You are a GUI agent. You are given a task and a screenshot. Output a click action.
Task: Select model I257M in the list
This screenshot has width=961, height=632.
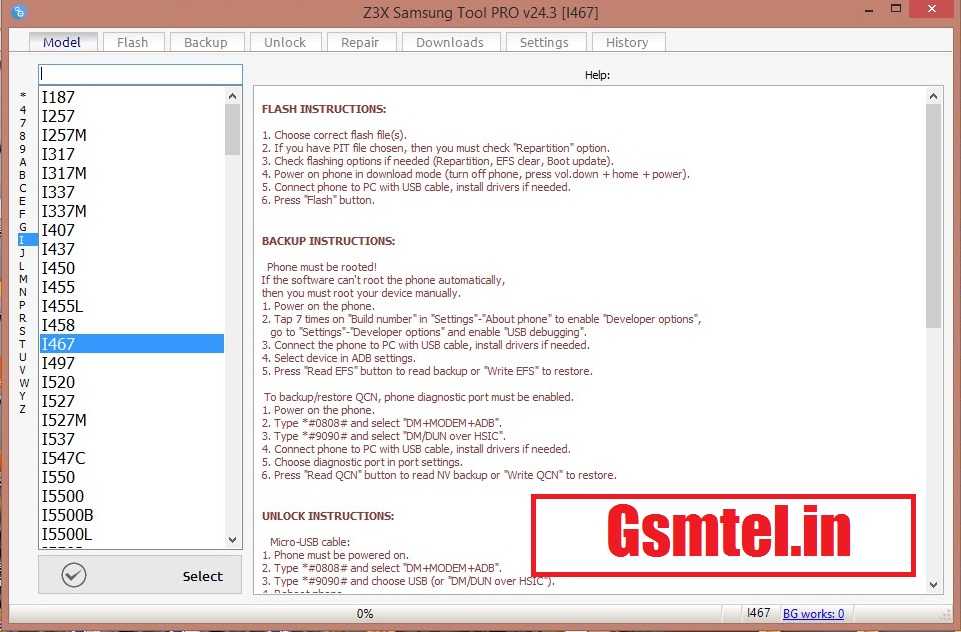(x=132, y=135)
